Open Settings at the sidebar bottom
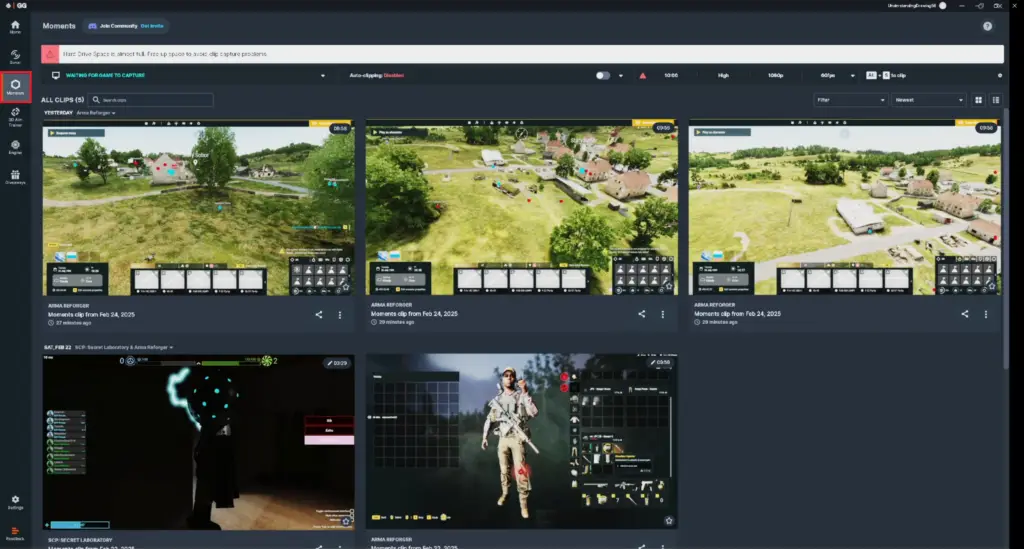The height and width of the screenshot is (549, 1024). 15,502
